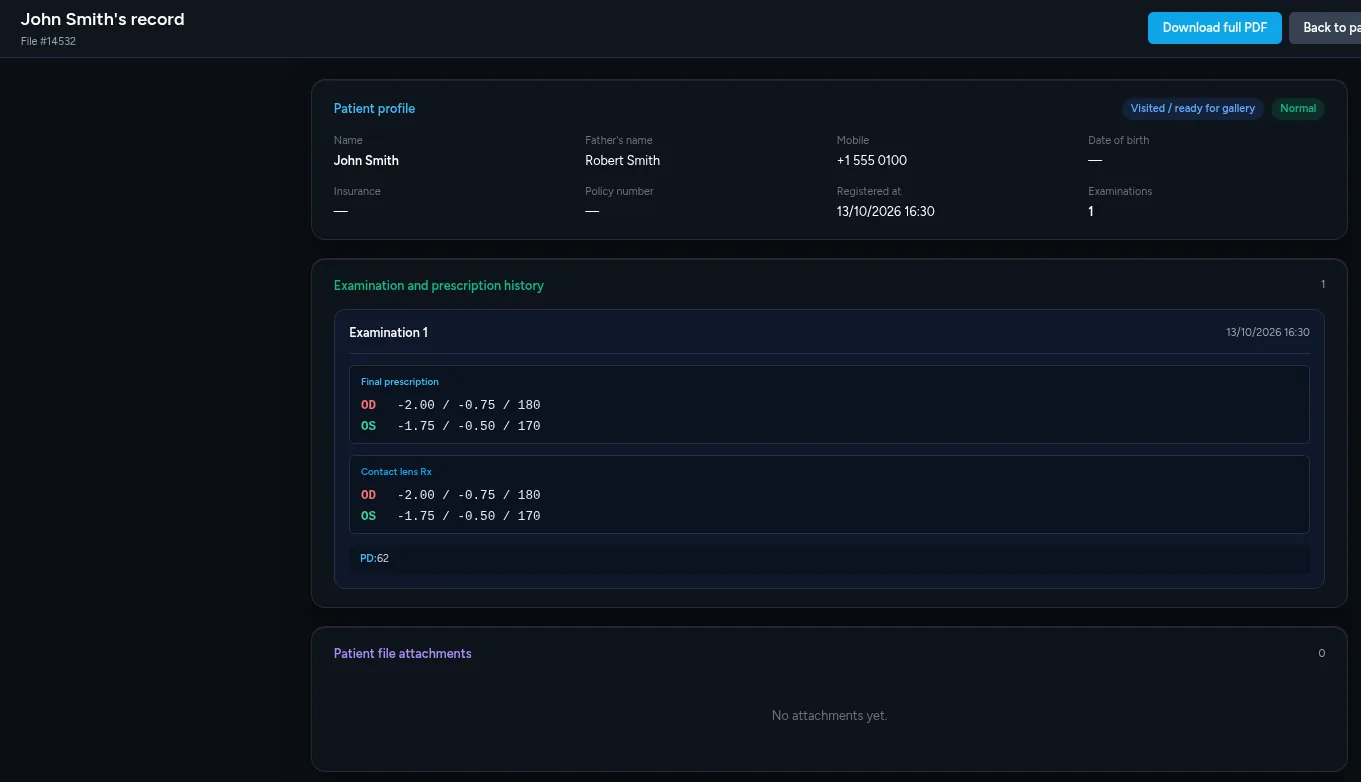Image resolution: width=1361 pixels, height=782 pixels.
Task: Click the father's name Robert Smith
Action: 622,160
